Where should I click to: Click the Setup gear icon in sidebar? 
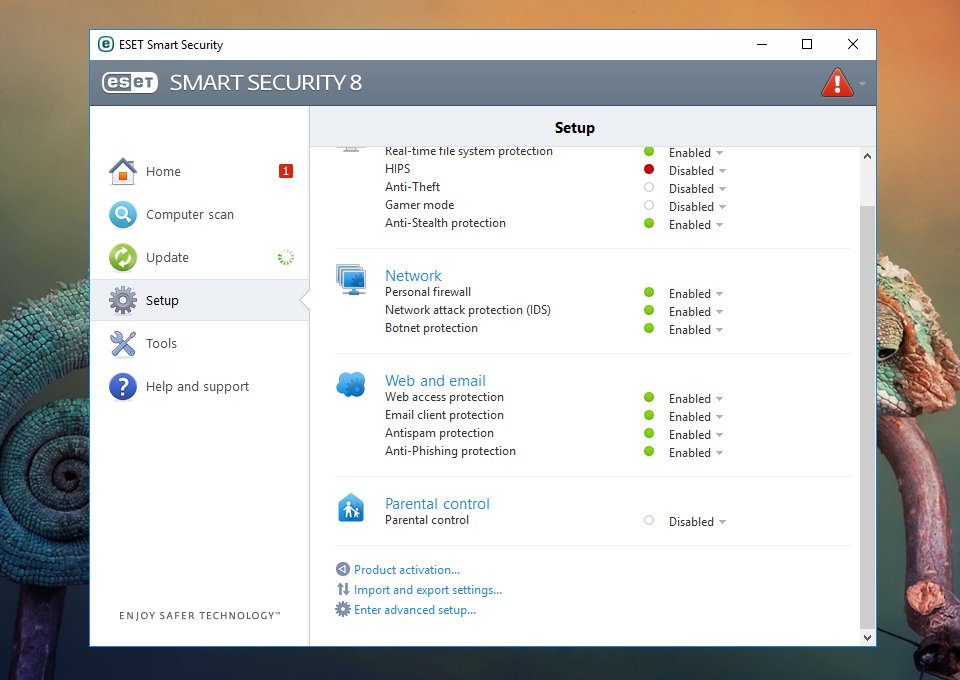[x=123, y=301]
